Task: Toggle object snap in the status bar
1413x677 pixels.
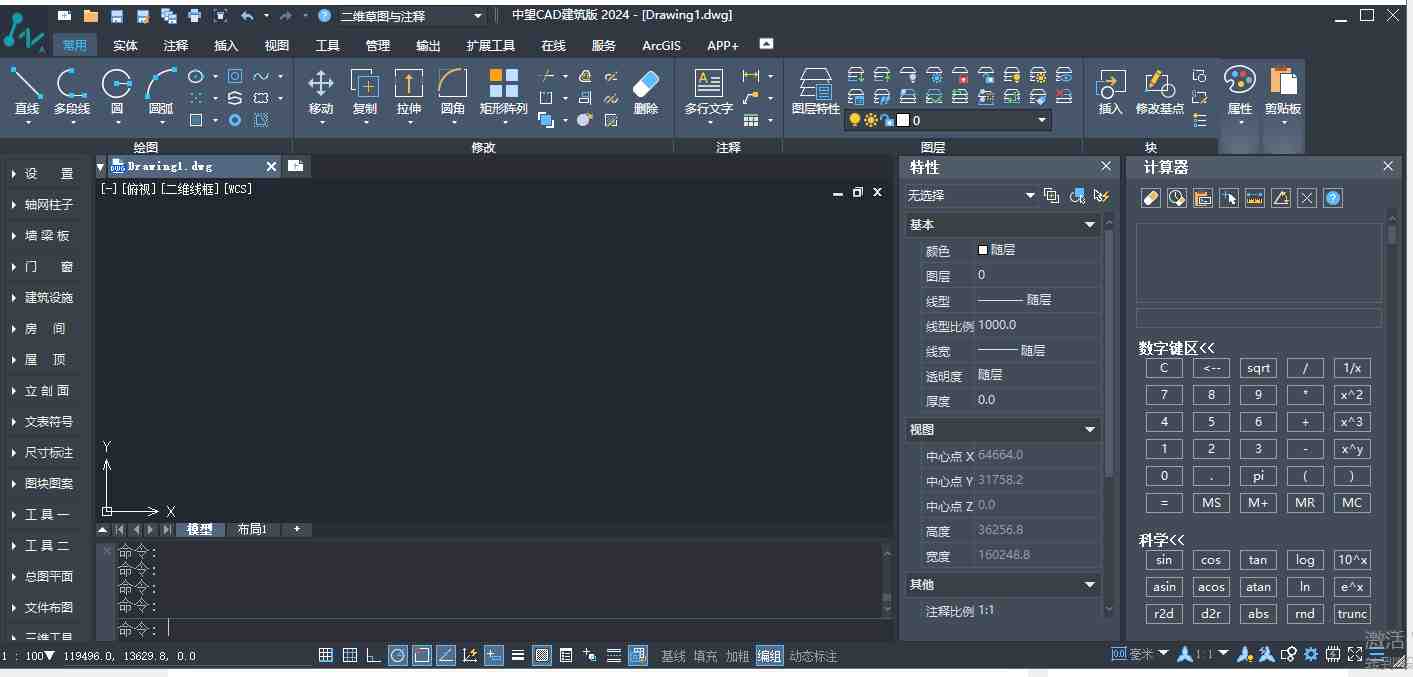Action: coord(420,655)
